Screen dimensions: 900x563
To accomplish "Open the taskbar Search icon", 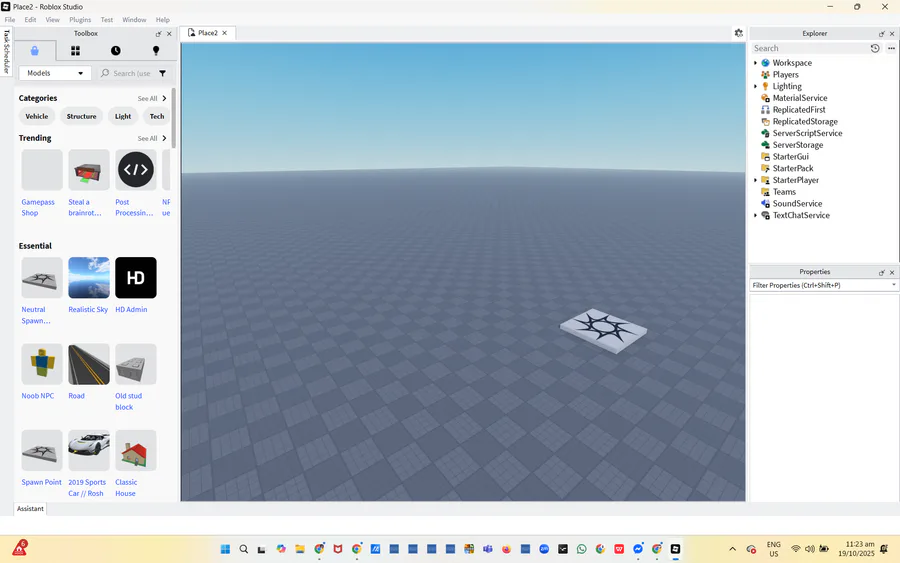I will [x=243, y=549].
